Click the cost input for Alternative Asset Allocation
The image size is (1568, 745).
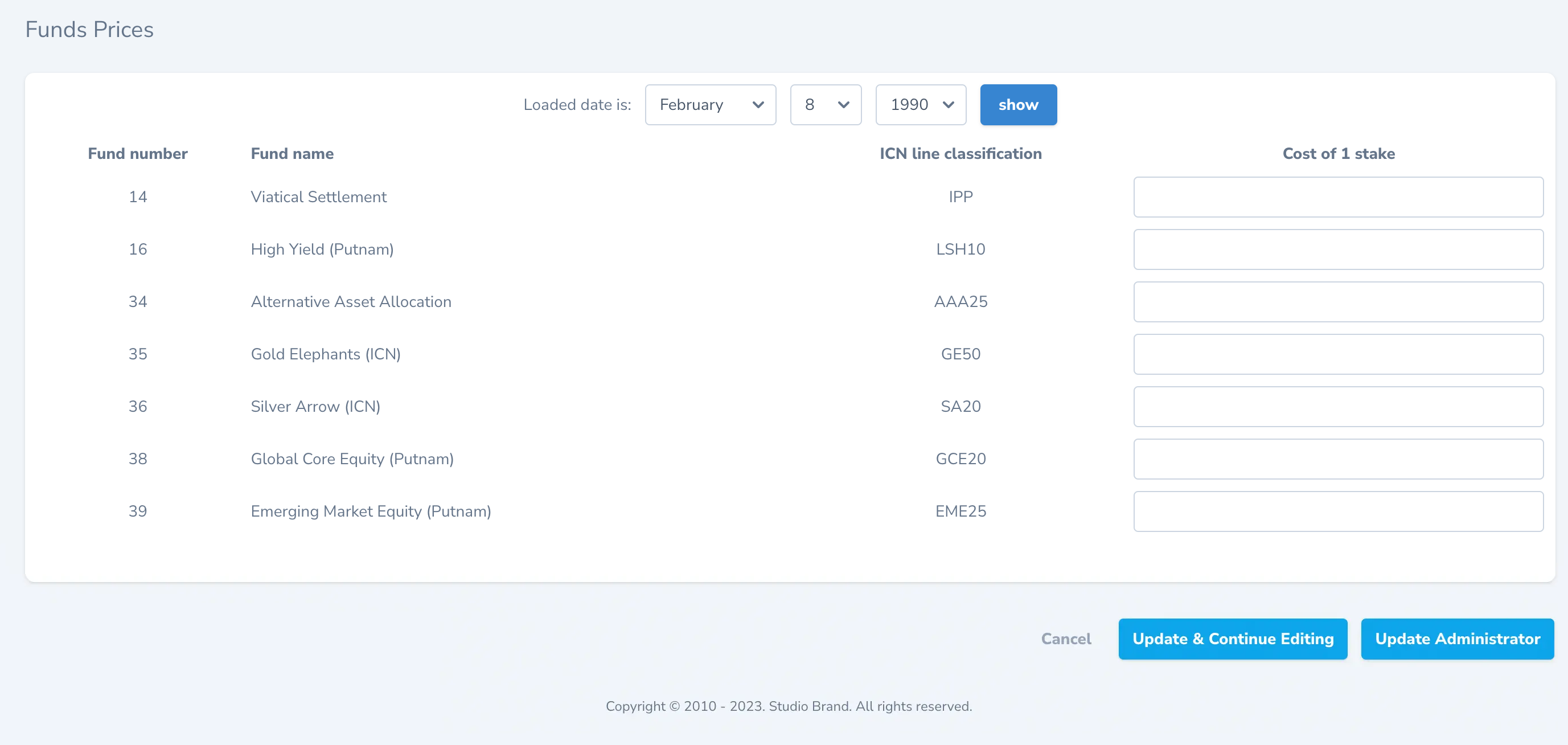pyautogui.click(x=1338, y=301)
